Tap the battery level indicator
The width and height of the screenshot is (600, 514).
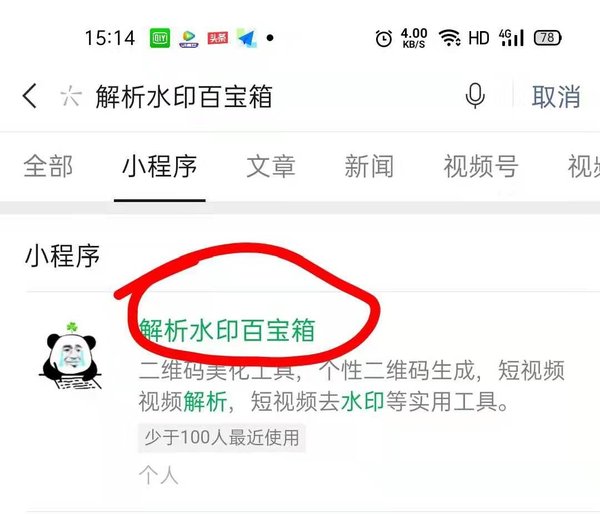(x=548, y=38)
